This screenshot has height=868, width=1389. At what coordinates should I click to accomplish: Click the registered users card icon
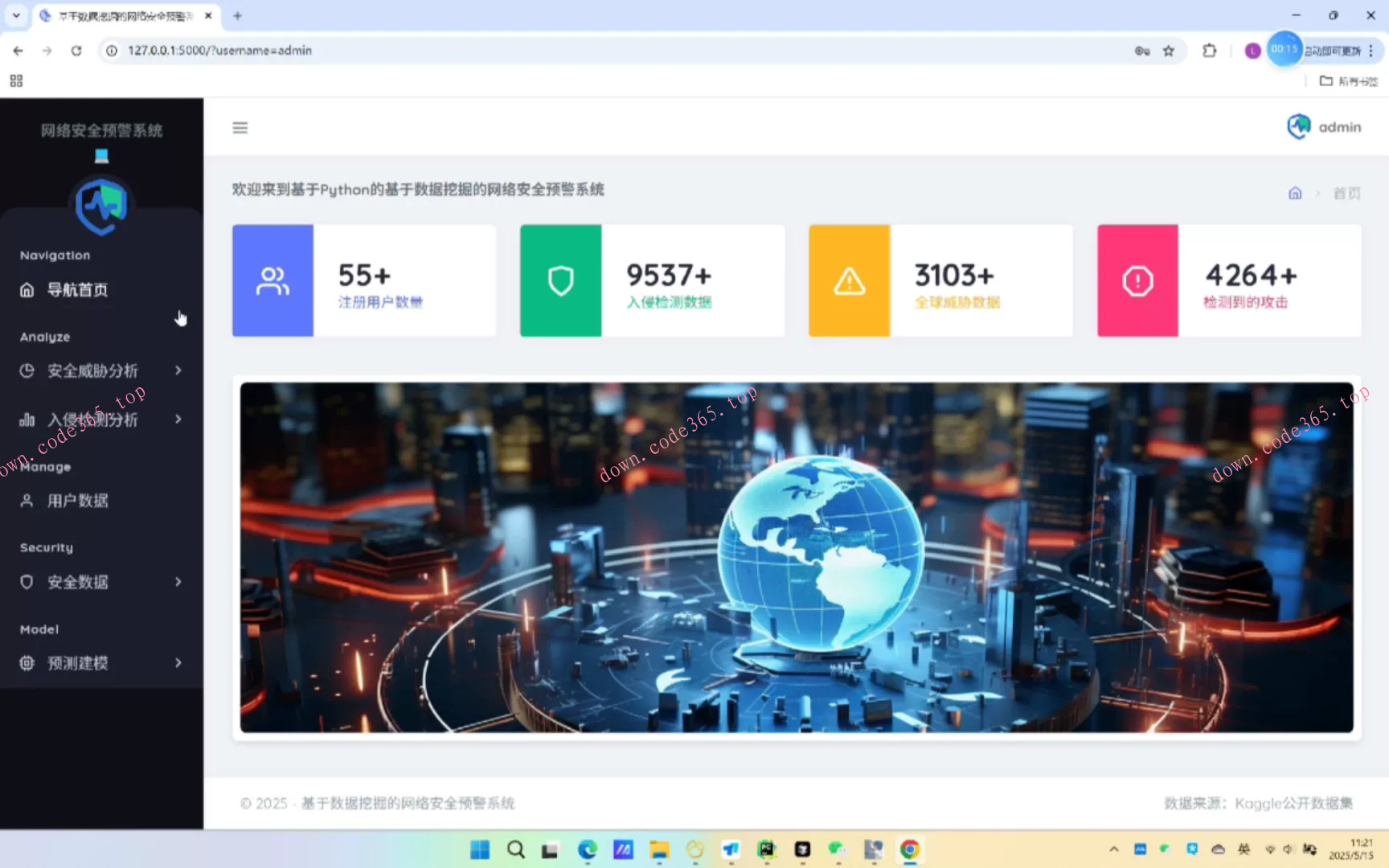(272, 280)
